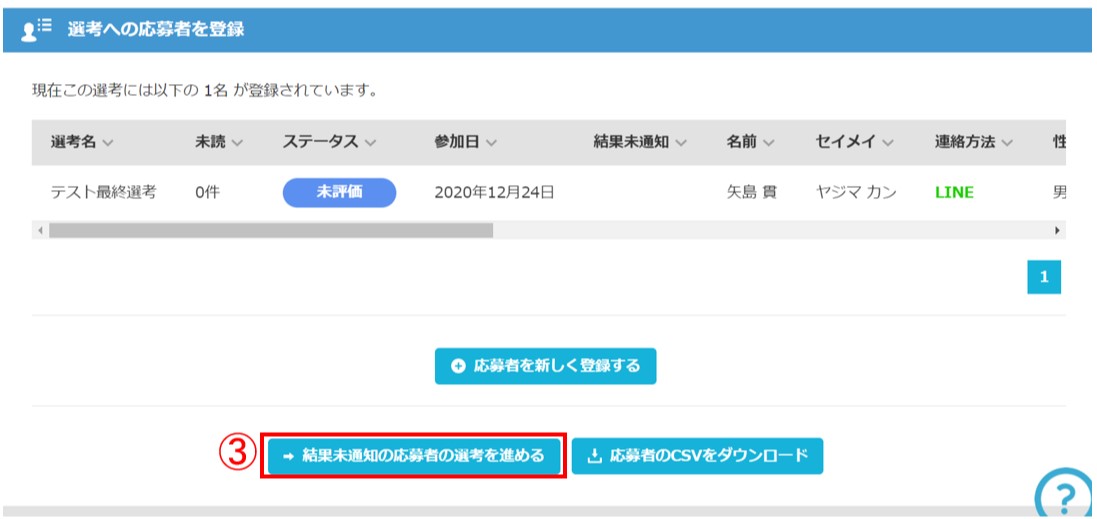The height and width of the screenshot is (519, 1097).
Task: Sort by ステータス column chevron
Action: click(x=370, y=143)
